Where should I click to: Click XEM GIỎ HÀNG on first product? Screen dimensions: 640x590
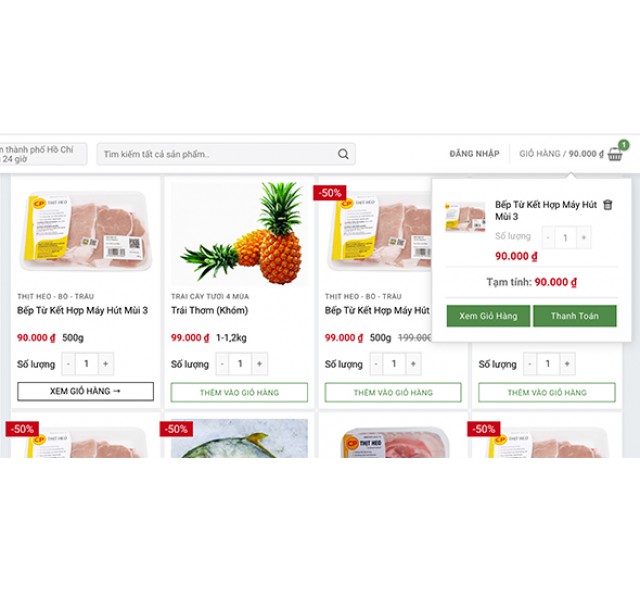[x=85, y=391]
